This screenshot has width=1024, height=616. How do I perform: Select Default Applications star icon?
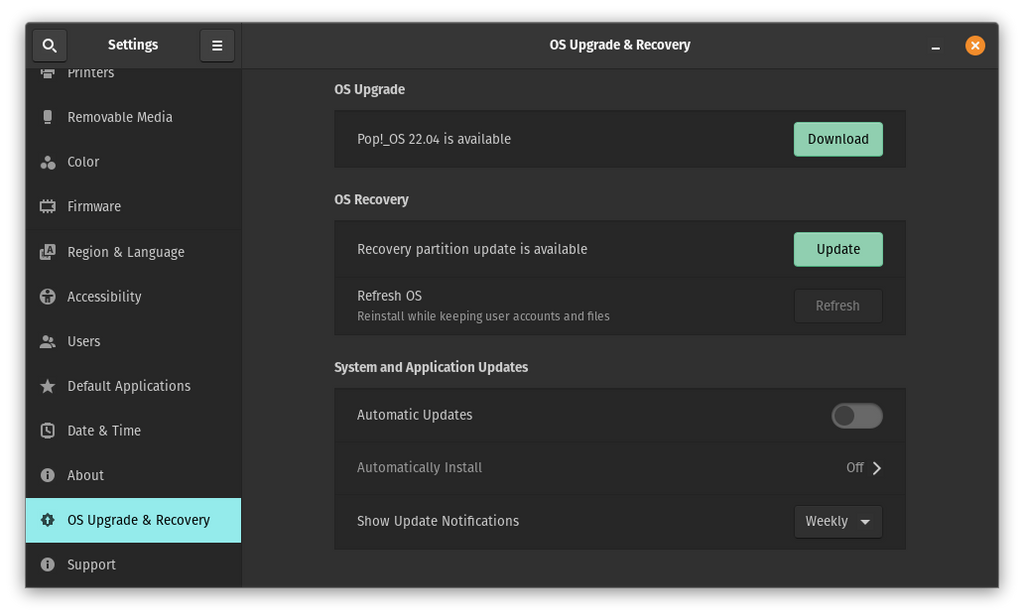coord(48,386)
